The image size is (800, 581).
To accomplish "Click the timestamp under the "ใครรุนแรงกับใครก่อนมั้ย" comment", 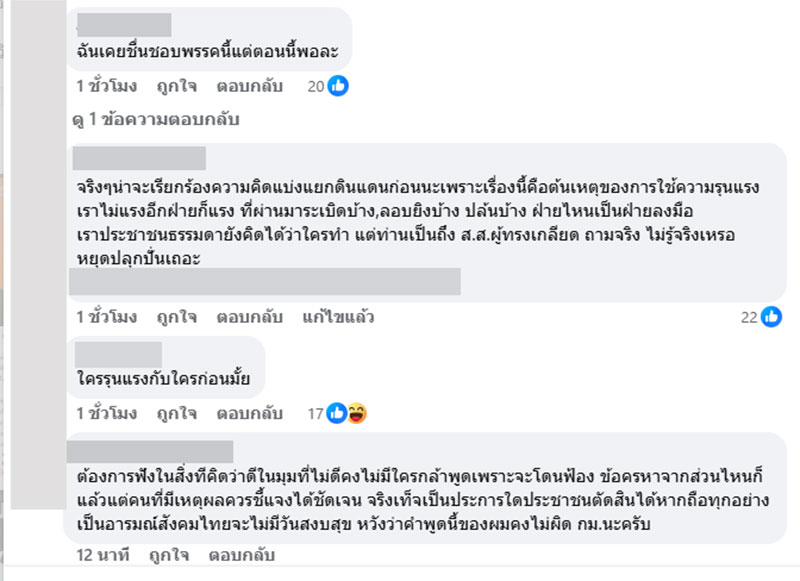I will click(107, 413).
